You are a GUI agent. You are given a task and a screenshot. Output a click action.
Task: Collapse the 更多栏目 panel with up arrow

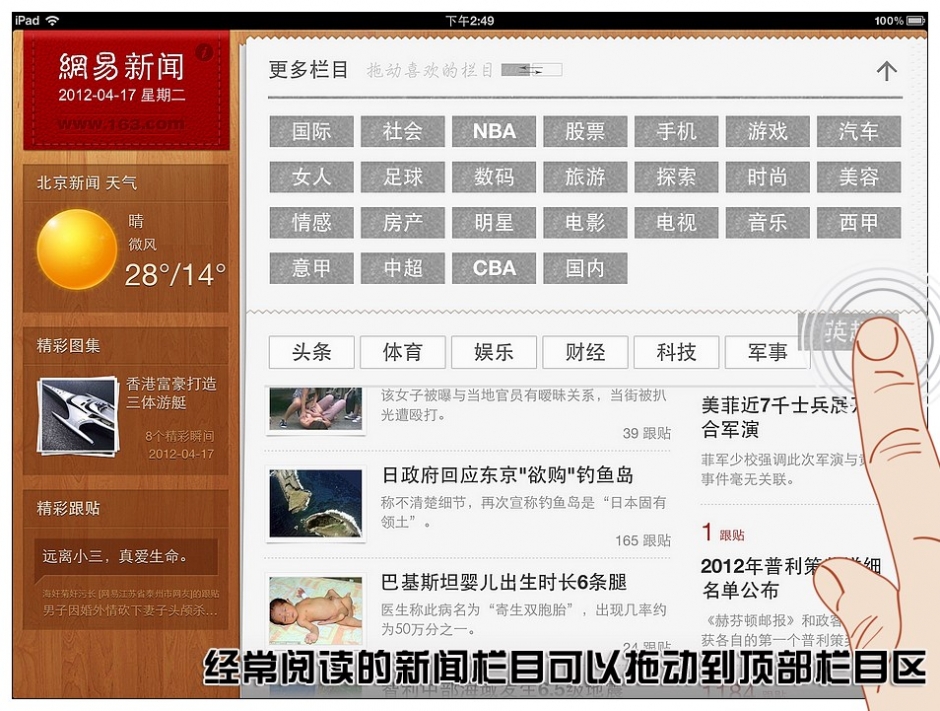887,71
